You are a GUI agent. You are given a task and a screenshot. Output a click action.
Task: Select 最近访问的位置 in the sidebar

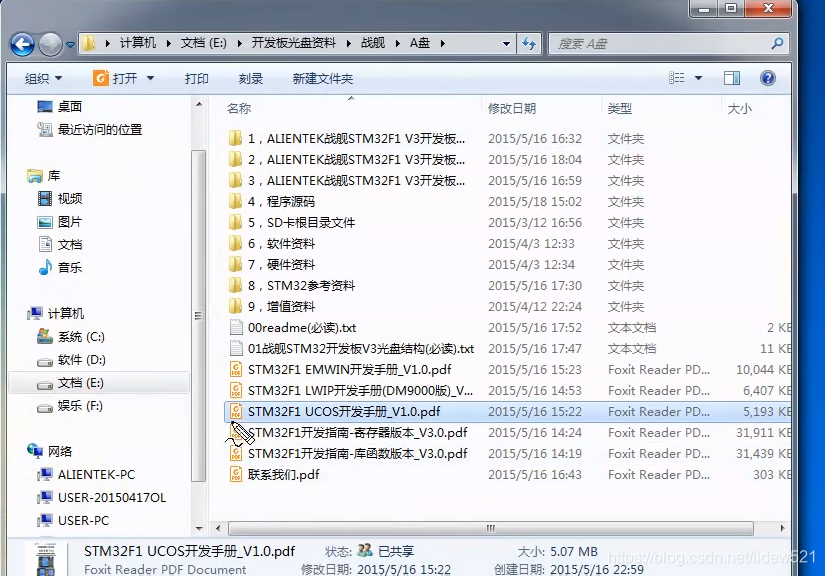[x=100, y=129]
